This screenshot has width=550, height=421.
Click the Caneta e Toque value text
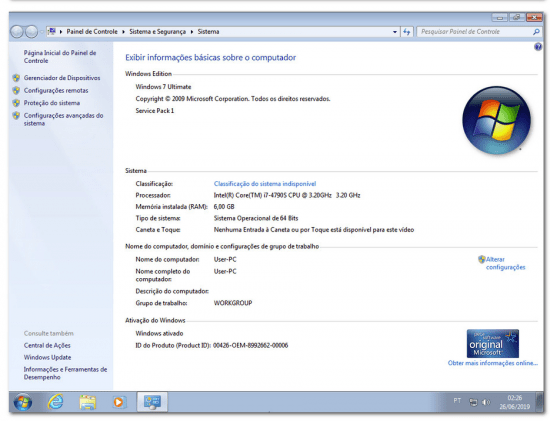pos(314,230)
